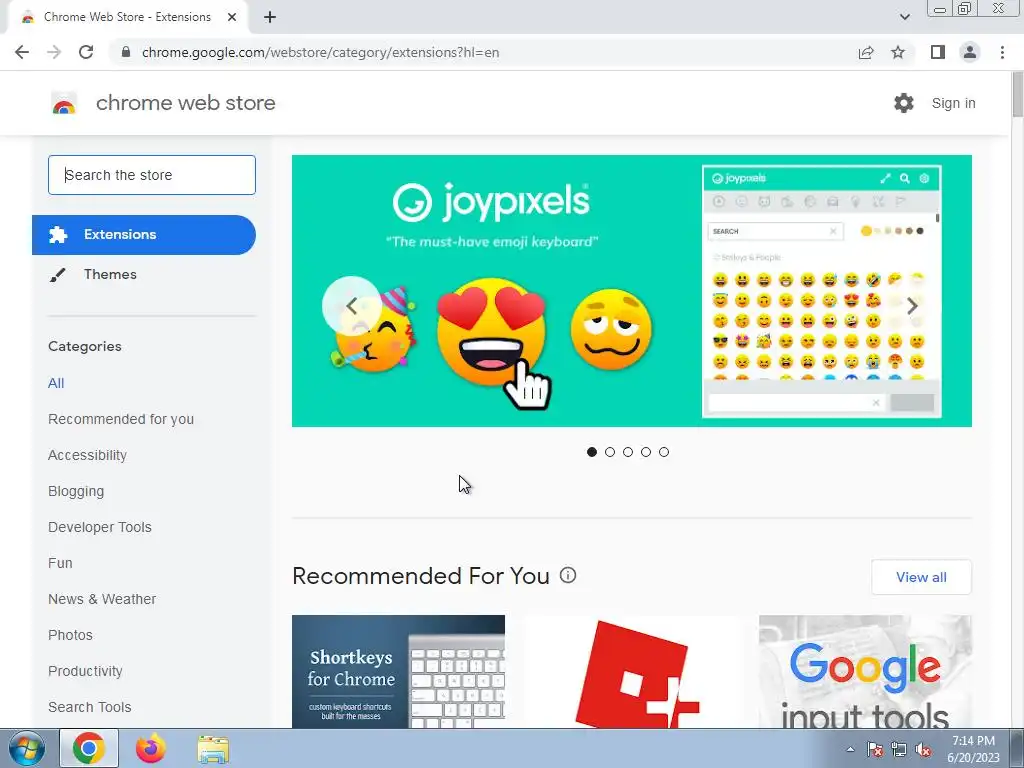Image resolution: width=1024 pixels, height=768 pixels.
Task: Open the Productivity category
Action: 86,671
